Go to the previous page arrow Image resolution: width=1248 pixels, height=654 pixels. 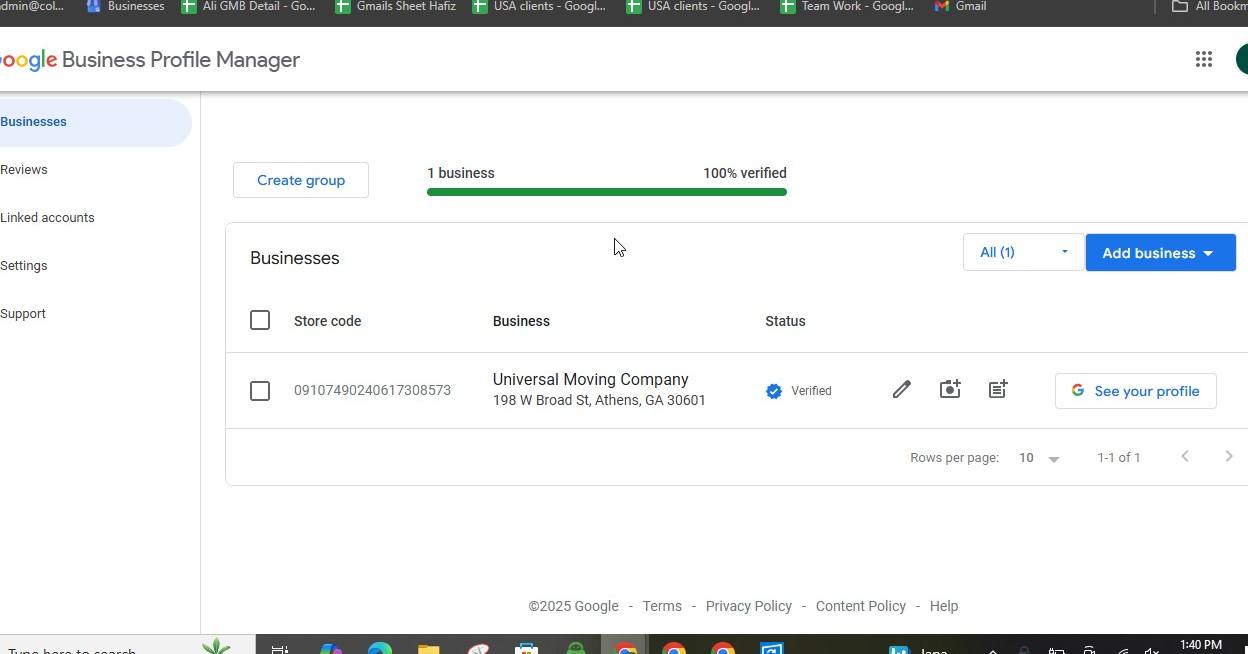coord(1185,457)
